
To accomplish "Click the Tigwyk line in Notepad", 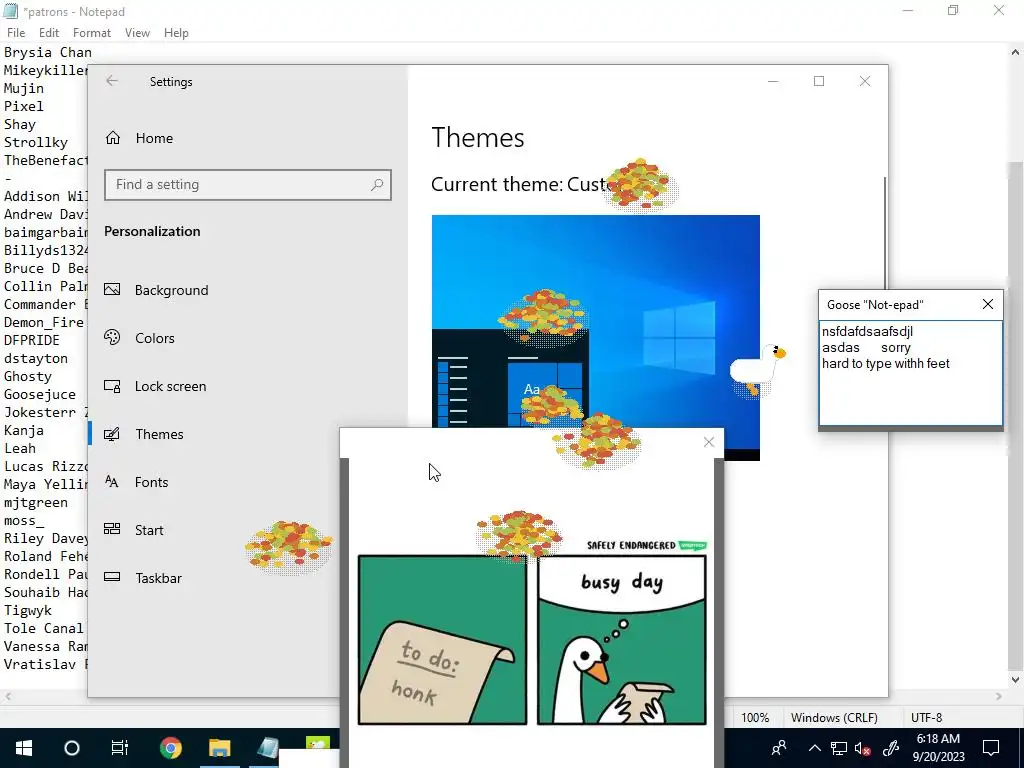I will pyautogui.click(x=27, y=611).
